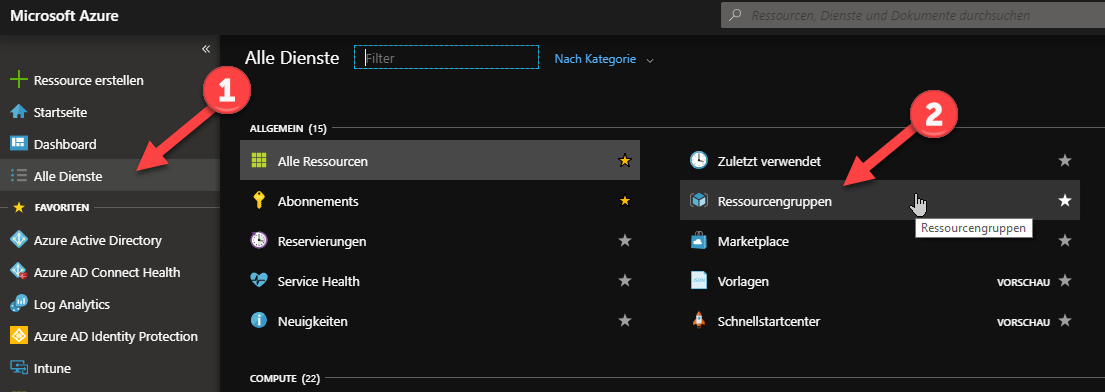Favorite Vorlagen with its star
This screenshot has width=1105, height=392.
(1065, 281)
